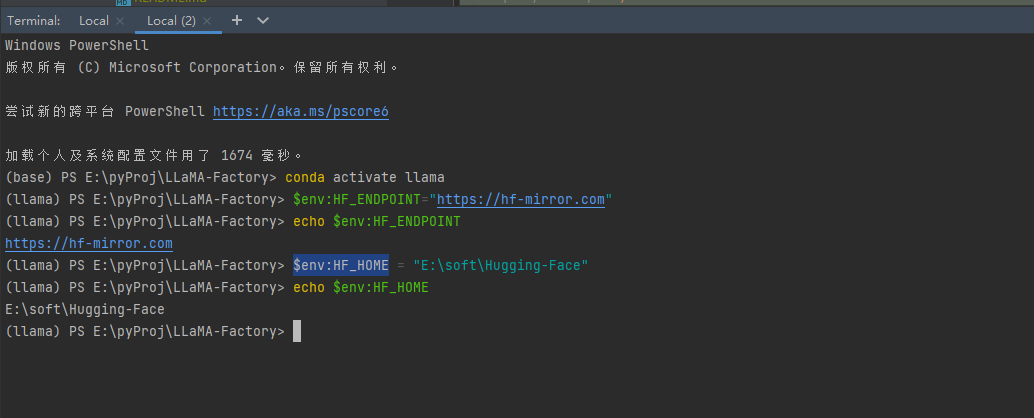
Task: Click the E:\soft\Hugging-Face output line
Action: pos(85,309)
